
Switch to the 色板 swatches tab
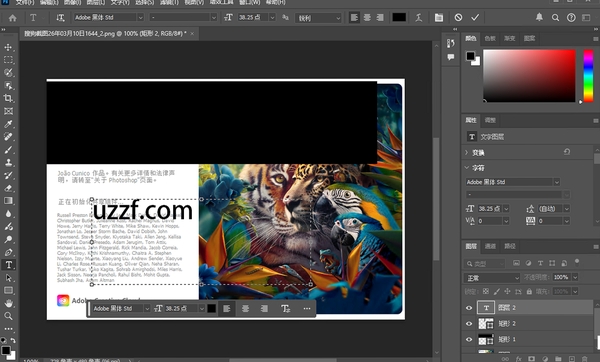click(x=490, y=38)
